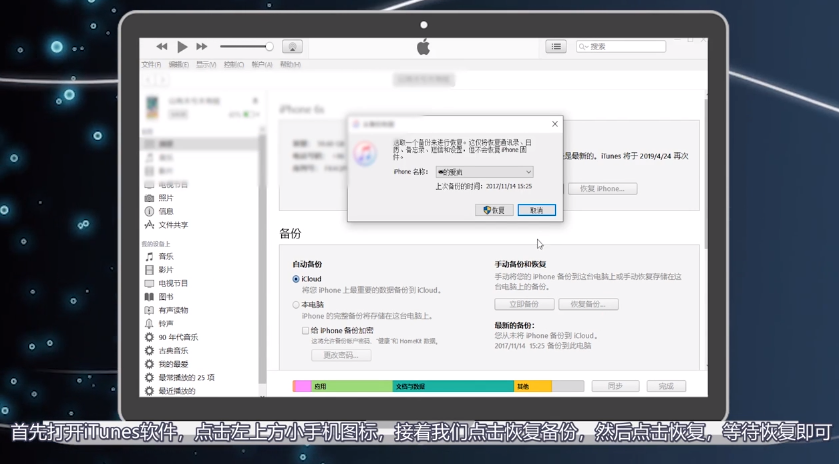This screenshot has width=839, height=464.
Task: Click the 恢复 iPhone... button
Action: (602, 188)
